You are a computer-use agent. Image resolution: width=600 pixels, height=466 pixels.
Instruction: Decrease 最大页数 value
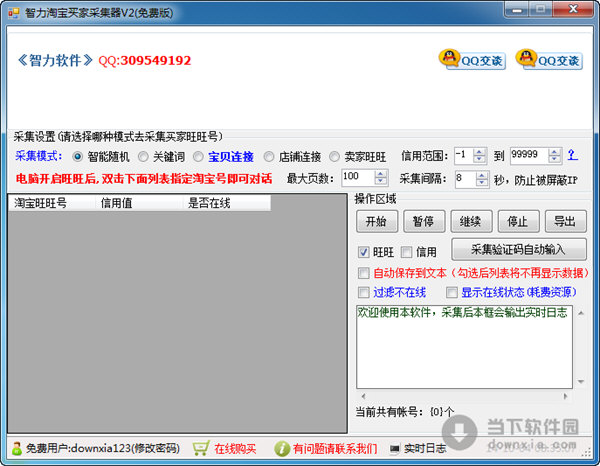[380, 181]
